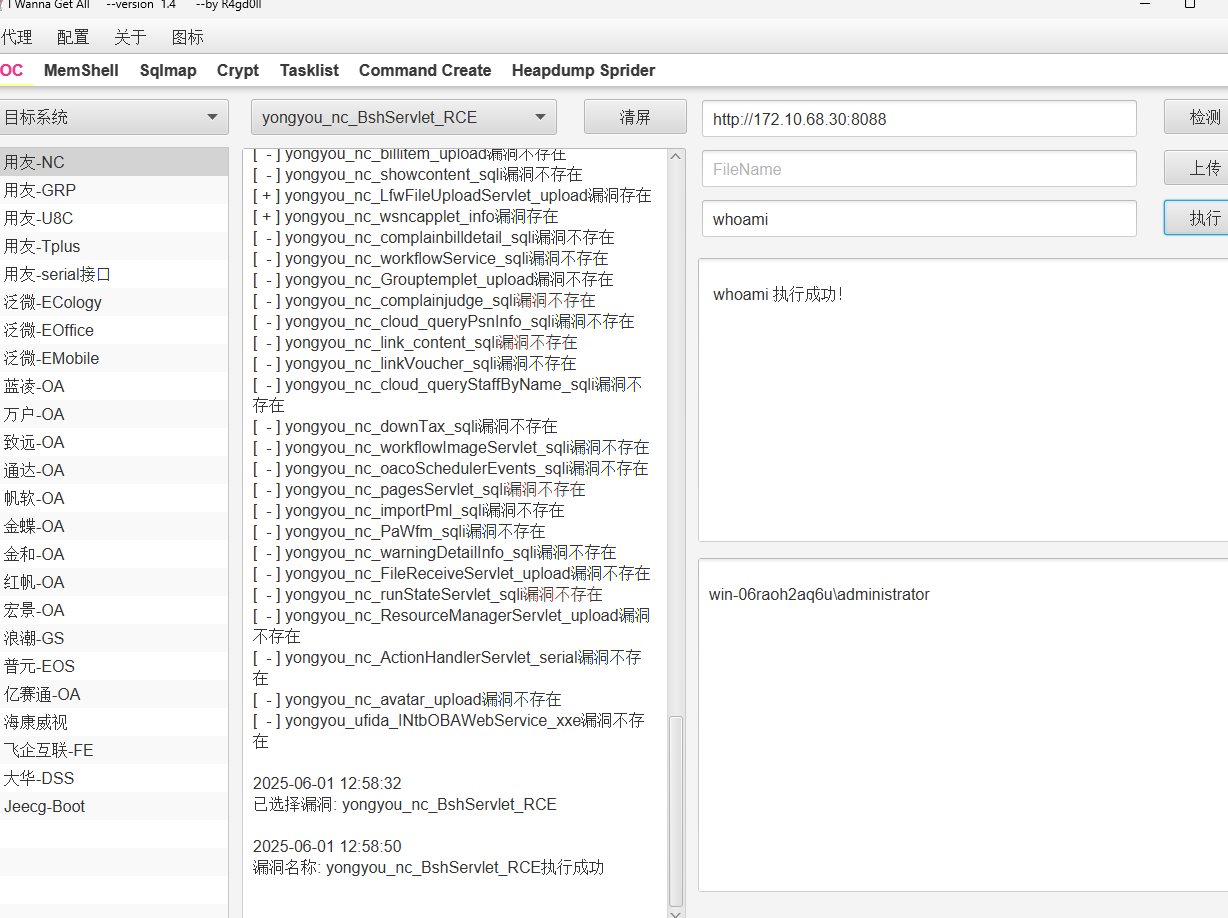Image resolution: width=1228 pixels, height=918 pixels.
Task: Click the 清屏 clear screen button
Action: coord(635,117)
